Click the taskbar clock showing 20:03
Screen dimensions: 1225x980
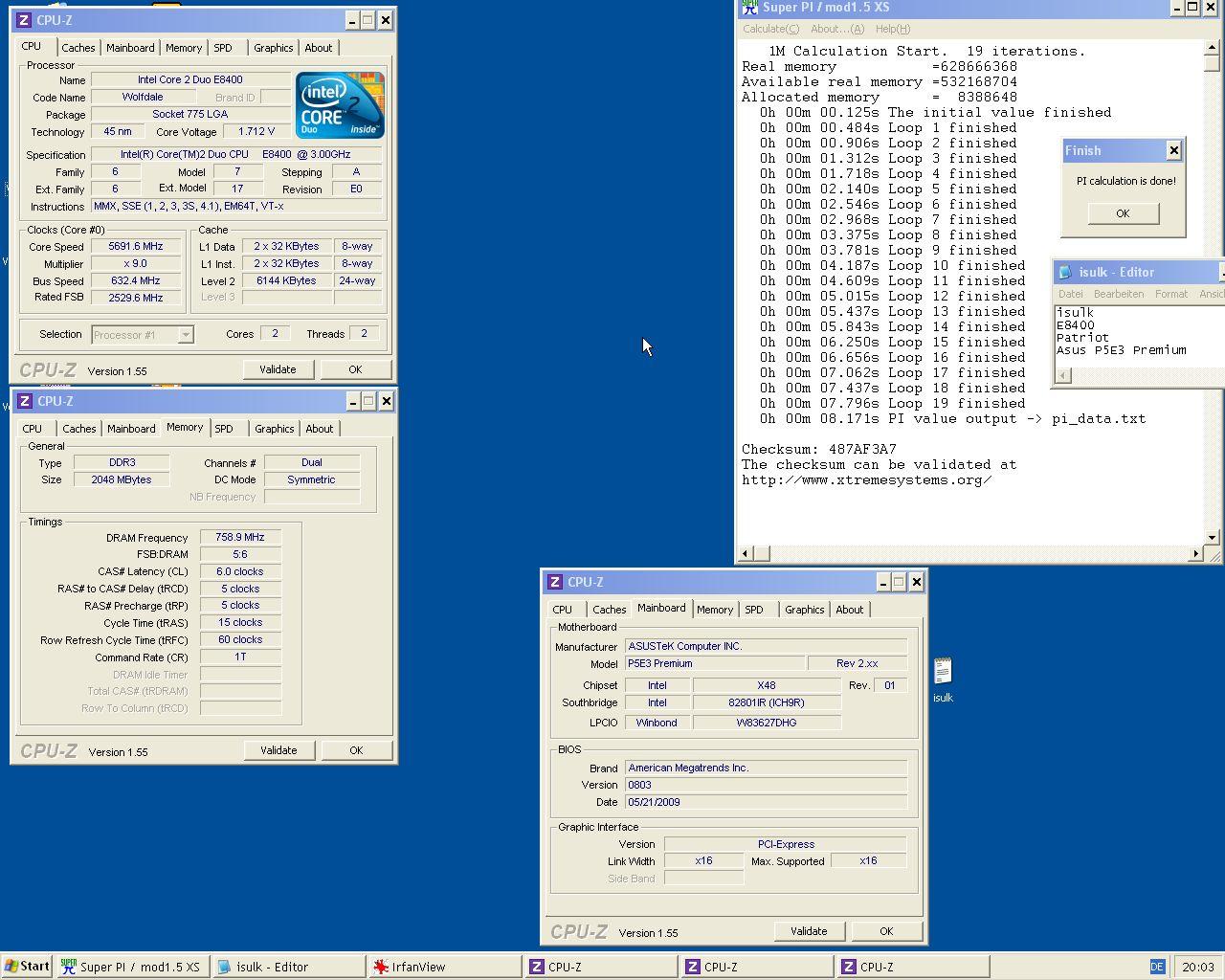tap(1197, 967)
